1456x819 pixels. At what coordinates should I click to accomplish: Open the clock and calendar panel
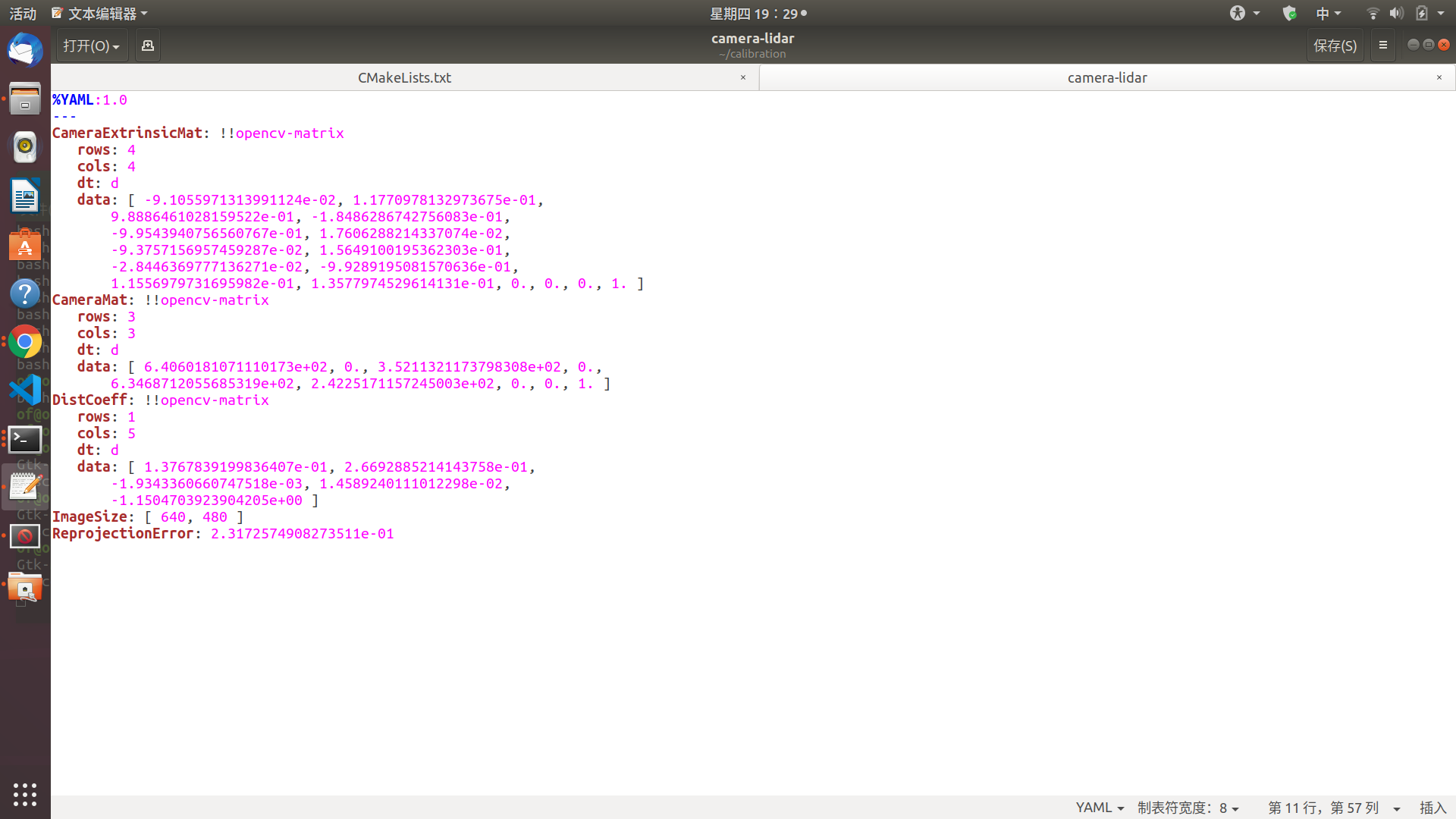pos(758,13)
